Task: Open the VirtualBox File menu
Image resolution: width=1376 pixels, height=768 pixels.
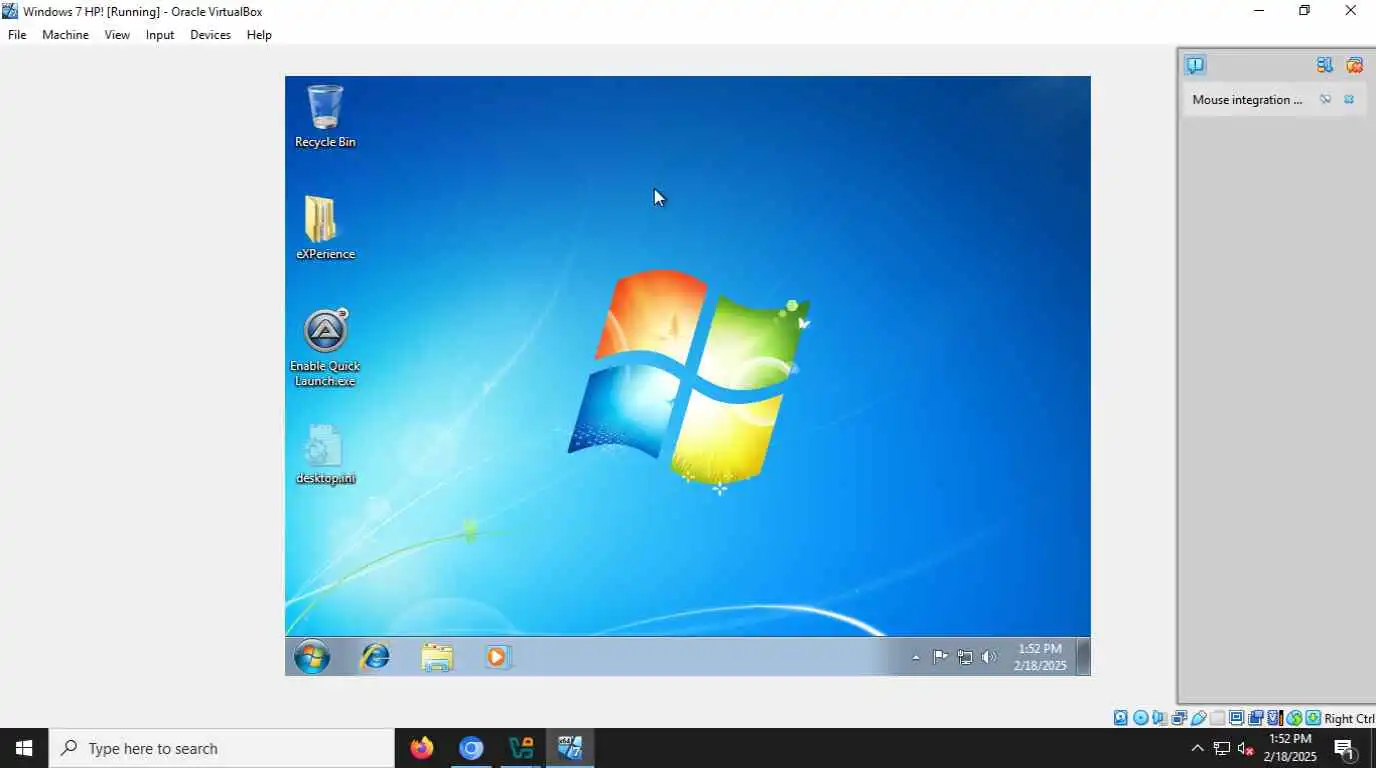Action: pos(17,35)
